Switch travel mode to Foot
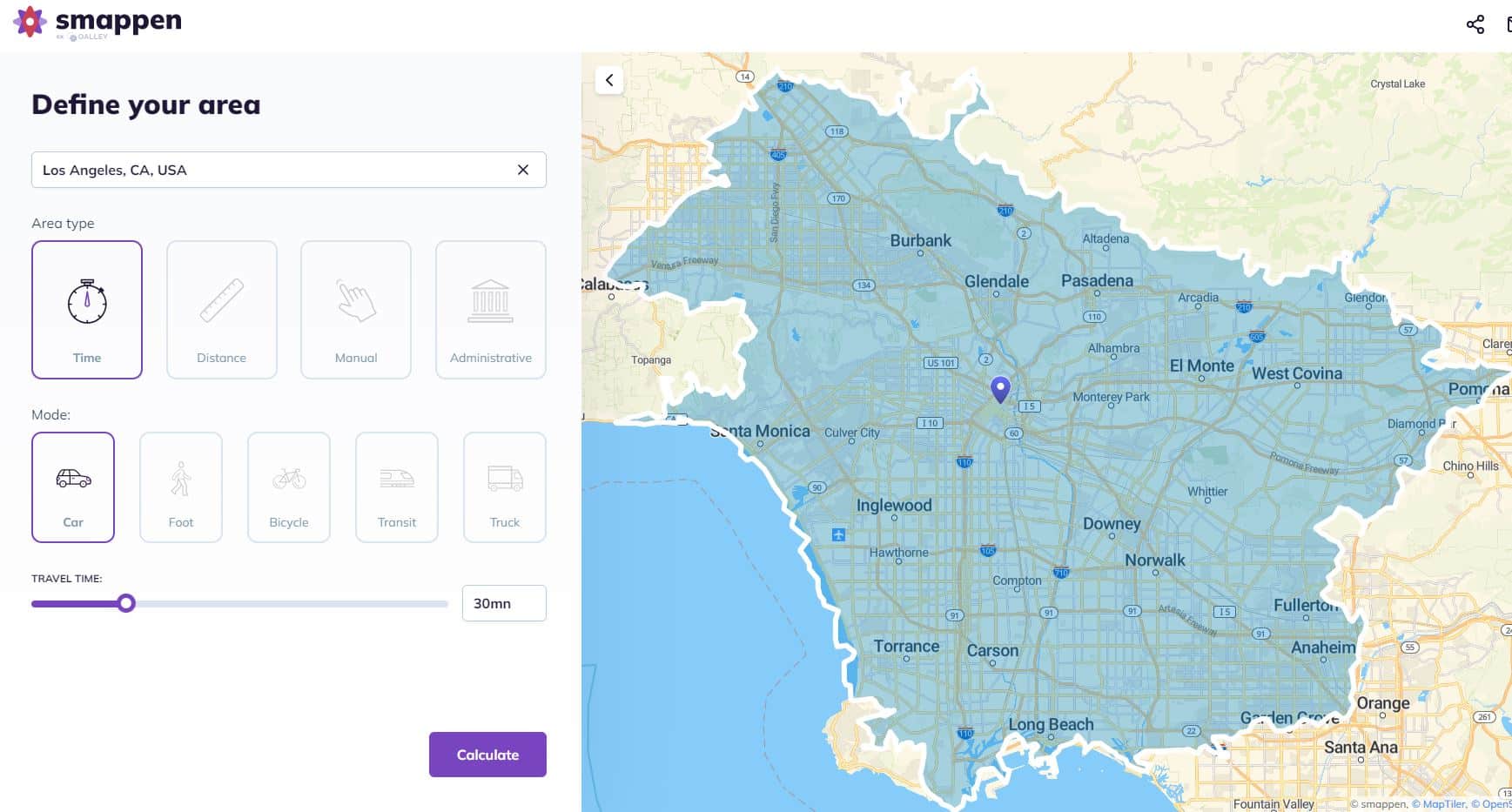The image size is (1512, 812). click(x=181, y=487)
